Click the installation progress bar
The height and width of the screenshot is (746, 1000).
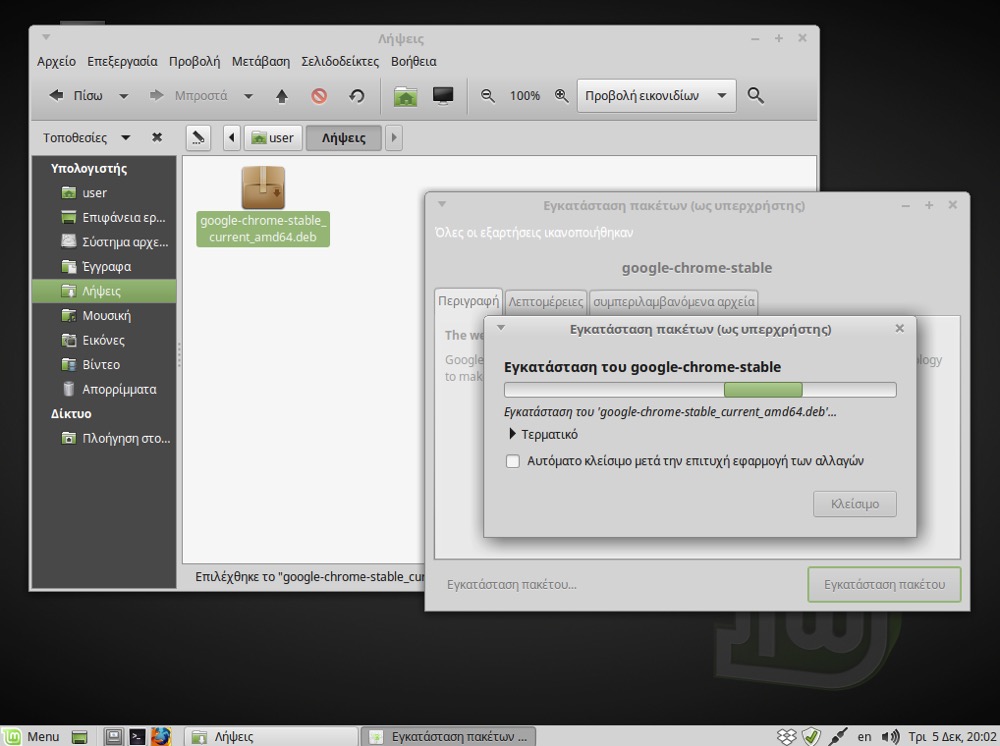(700, 390)
